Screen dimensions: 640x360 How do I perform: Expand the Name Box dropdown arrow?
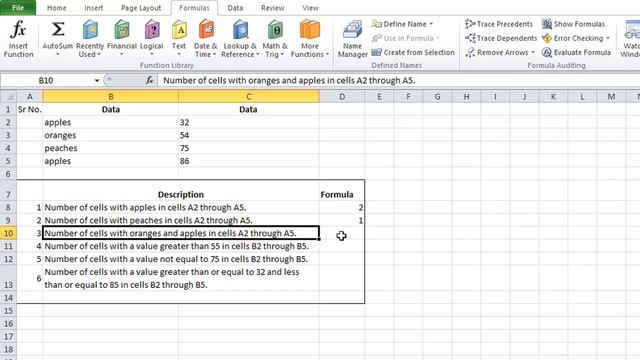pos(97,80)
